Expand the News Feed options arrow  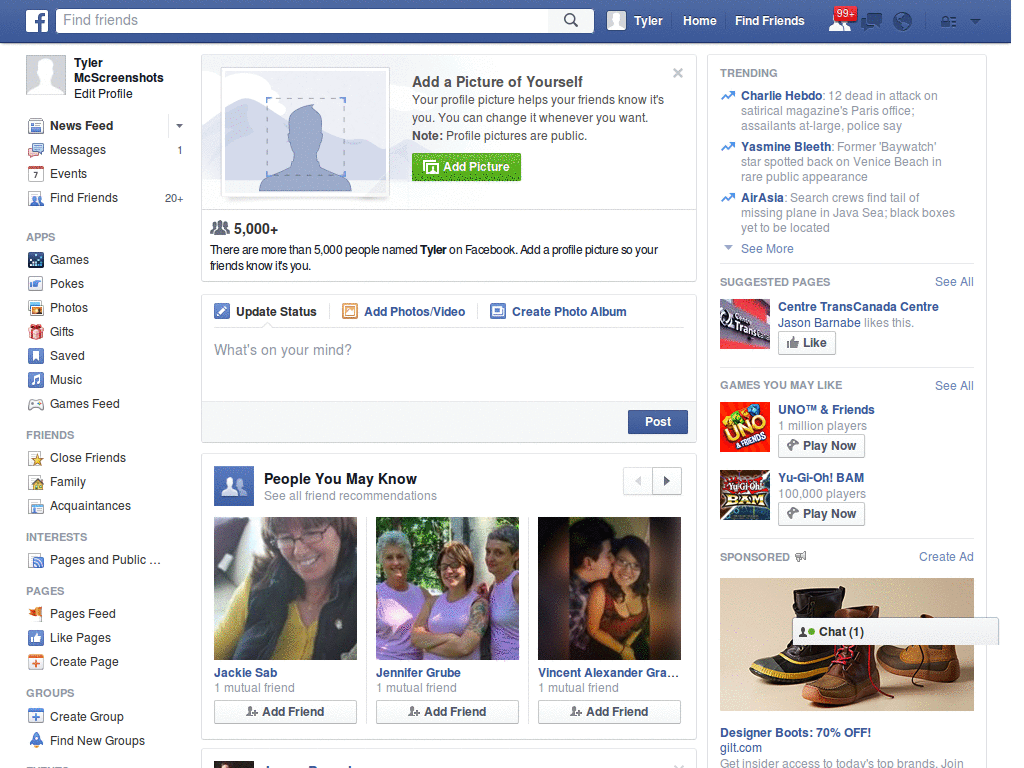tap(179, 125)
